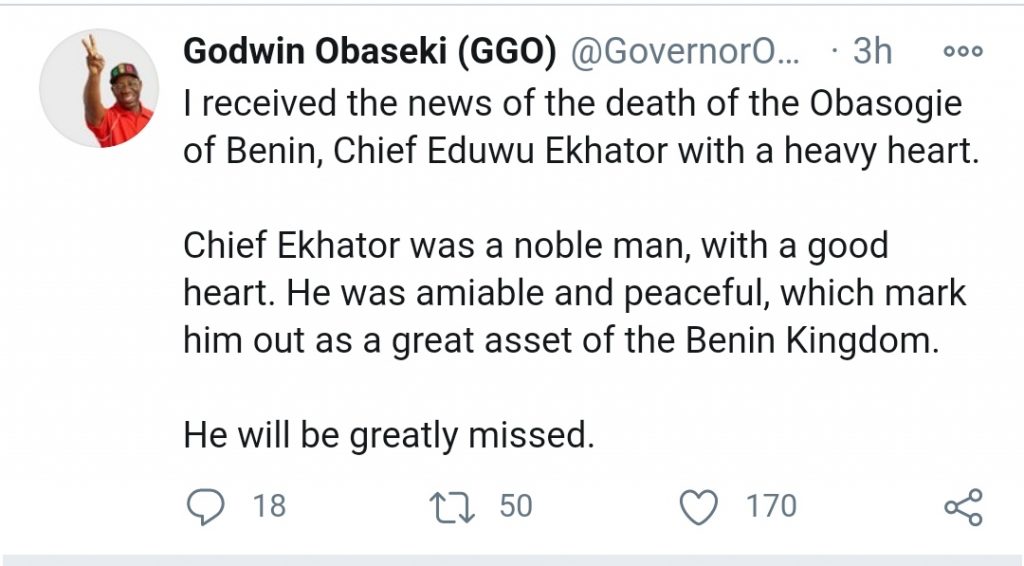Click the retweet count 50
The width and height of the screenshot is (1024, 566).
tap(516, 506)
